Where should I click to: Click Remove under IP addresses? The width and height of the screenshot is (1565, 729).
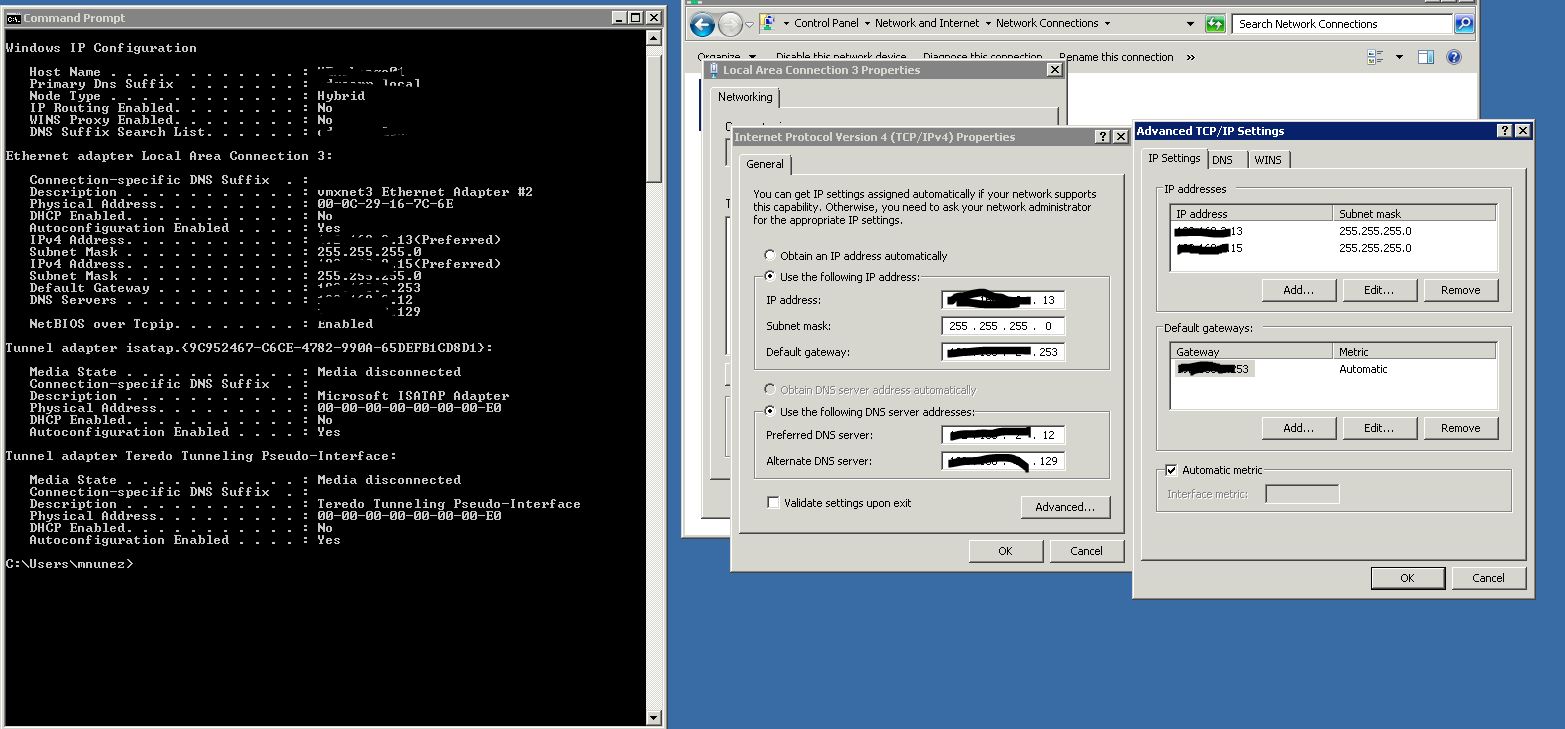(x=1460, y=290)
